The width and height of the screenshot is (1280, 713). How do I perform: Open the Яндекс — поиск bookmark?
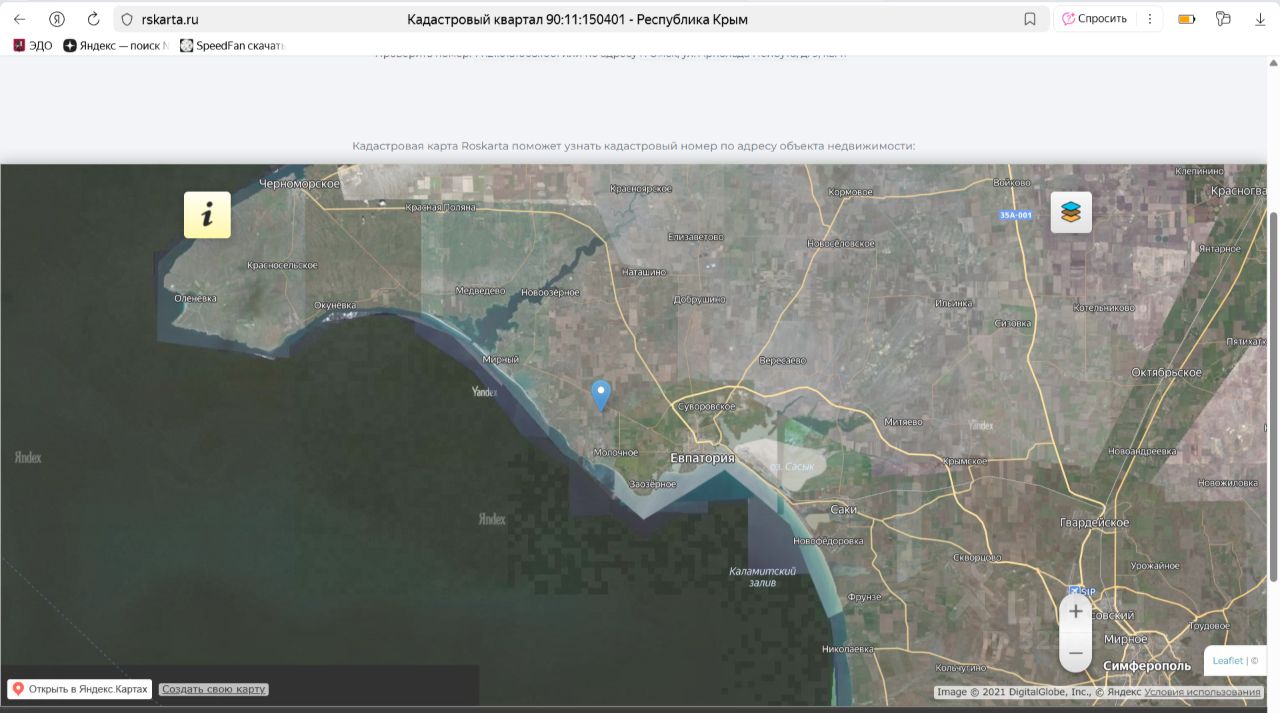coord(116,45)
